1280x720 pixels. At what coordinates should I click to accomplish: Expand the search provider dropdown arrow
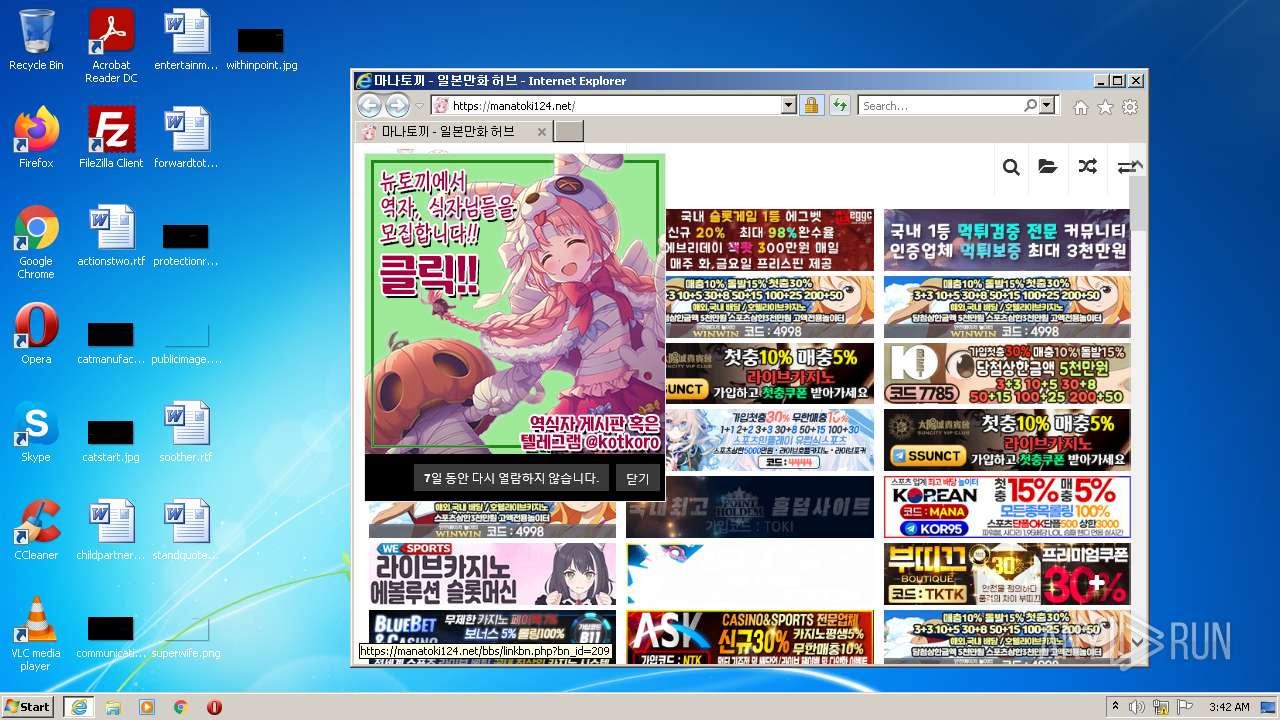[x=1047, y=105]
